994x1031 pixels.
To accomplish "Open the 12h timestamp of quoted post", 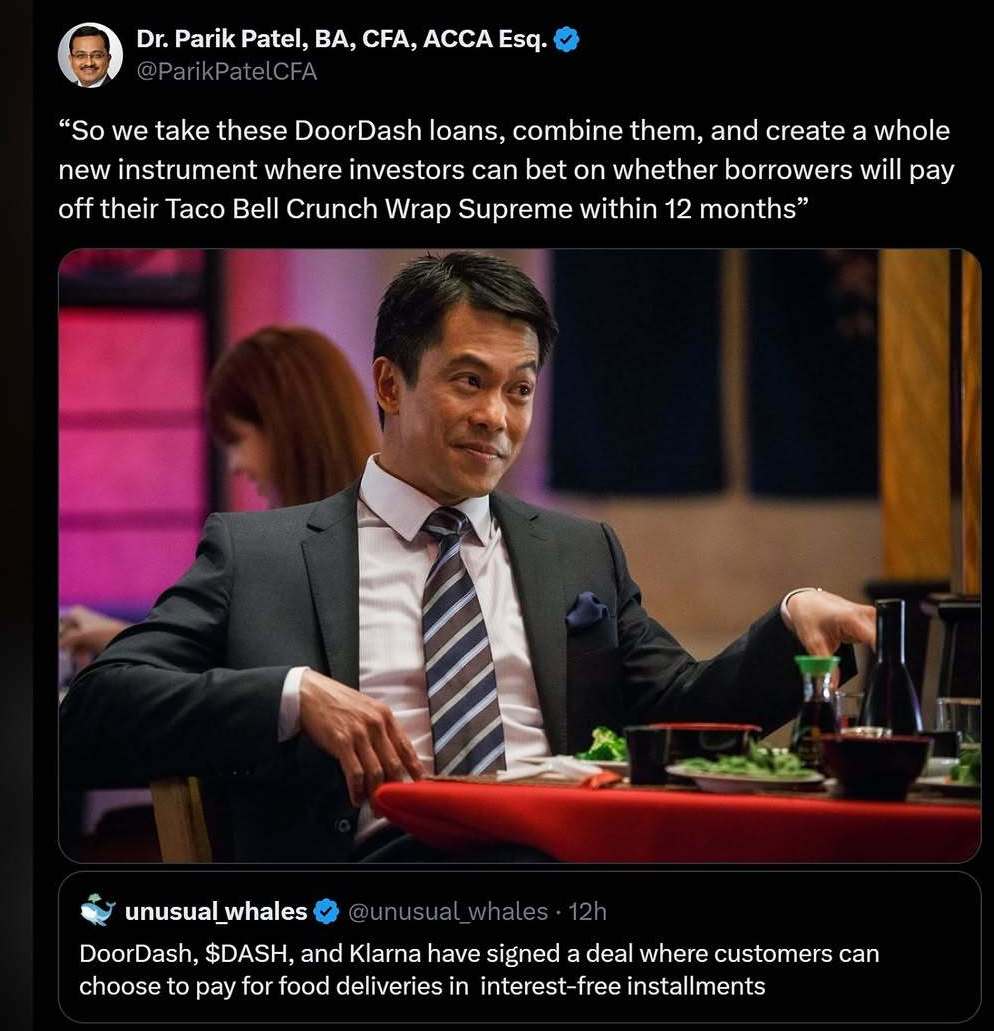I will tap(587, 911).
